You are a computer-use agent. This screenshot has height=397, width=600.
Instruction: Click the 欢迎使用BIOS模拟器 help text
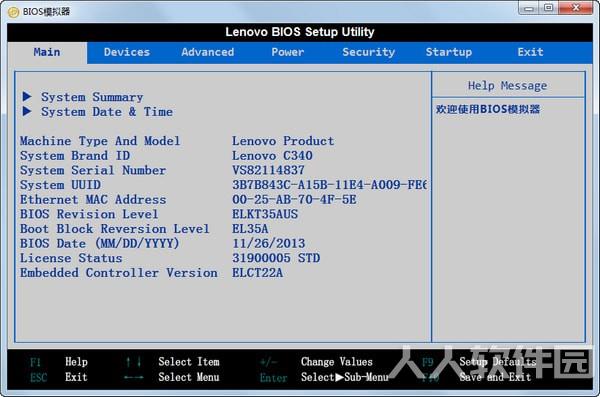(488, 109)
